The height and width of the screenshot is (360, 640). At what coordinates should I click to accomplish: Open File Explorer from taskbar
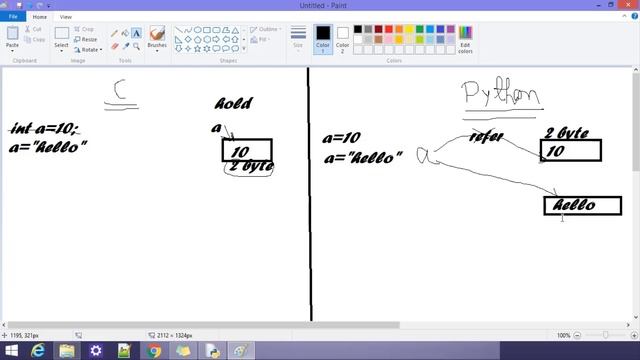(67, 351)
